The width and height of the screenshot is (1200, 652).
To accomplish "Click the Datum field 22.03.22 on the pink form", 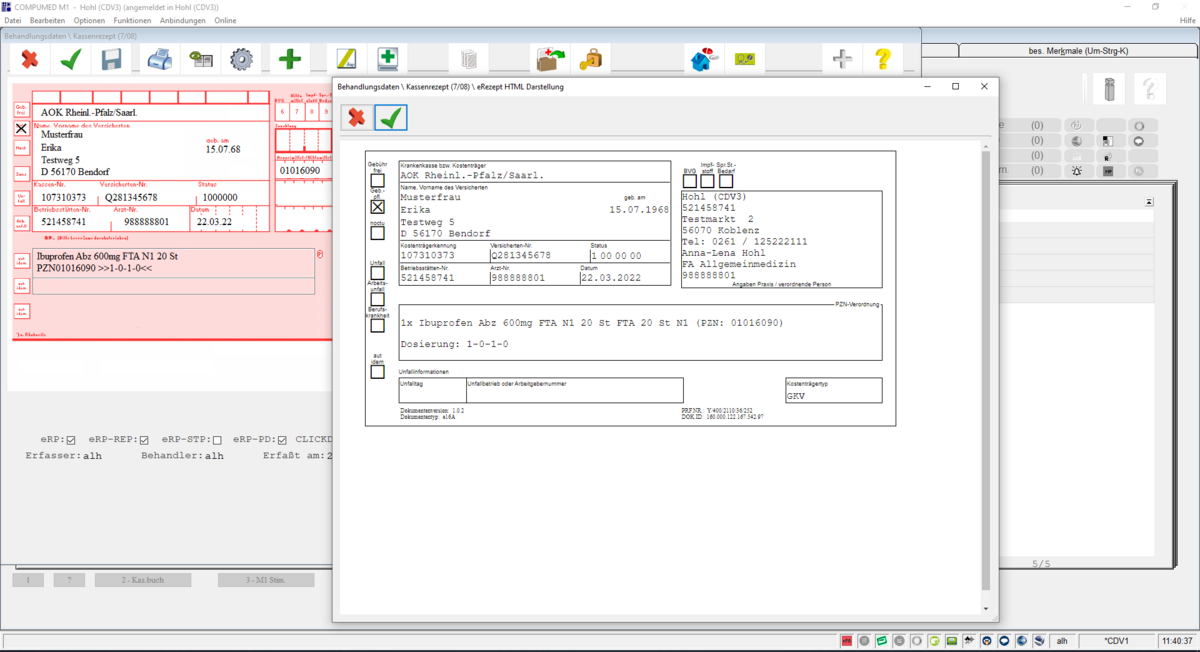I will click(x=214, y=222).
